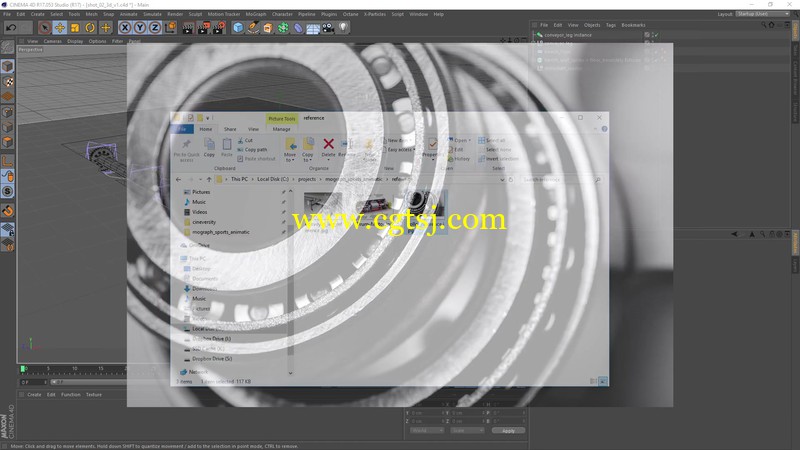Click the Enable Axis L-shaped icon

tap(8, 161)
